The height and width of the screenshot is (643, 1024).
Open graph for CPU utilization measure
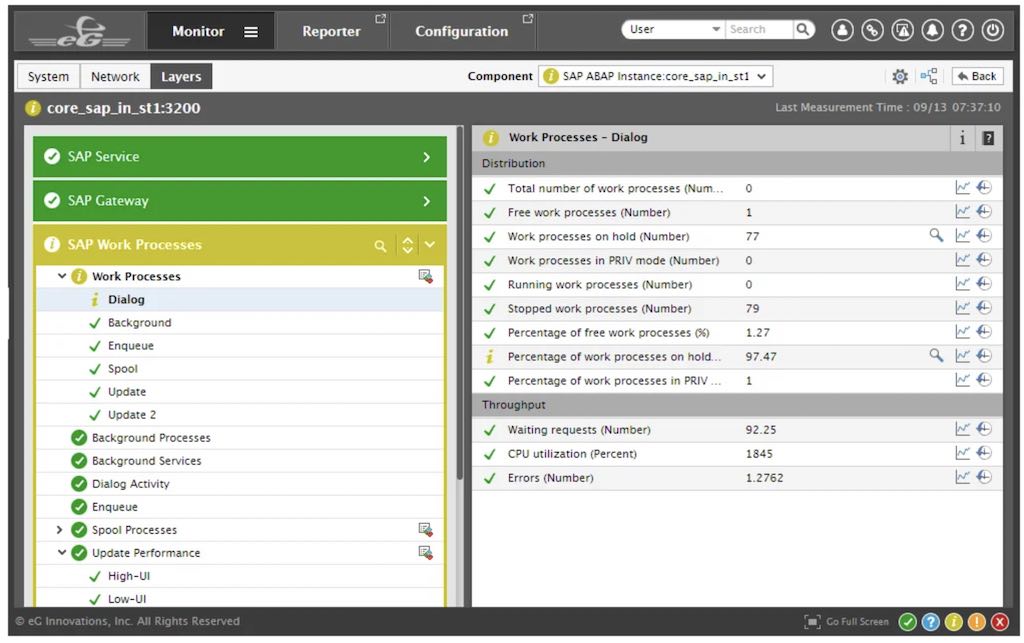point(962,454)
